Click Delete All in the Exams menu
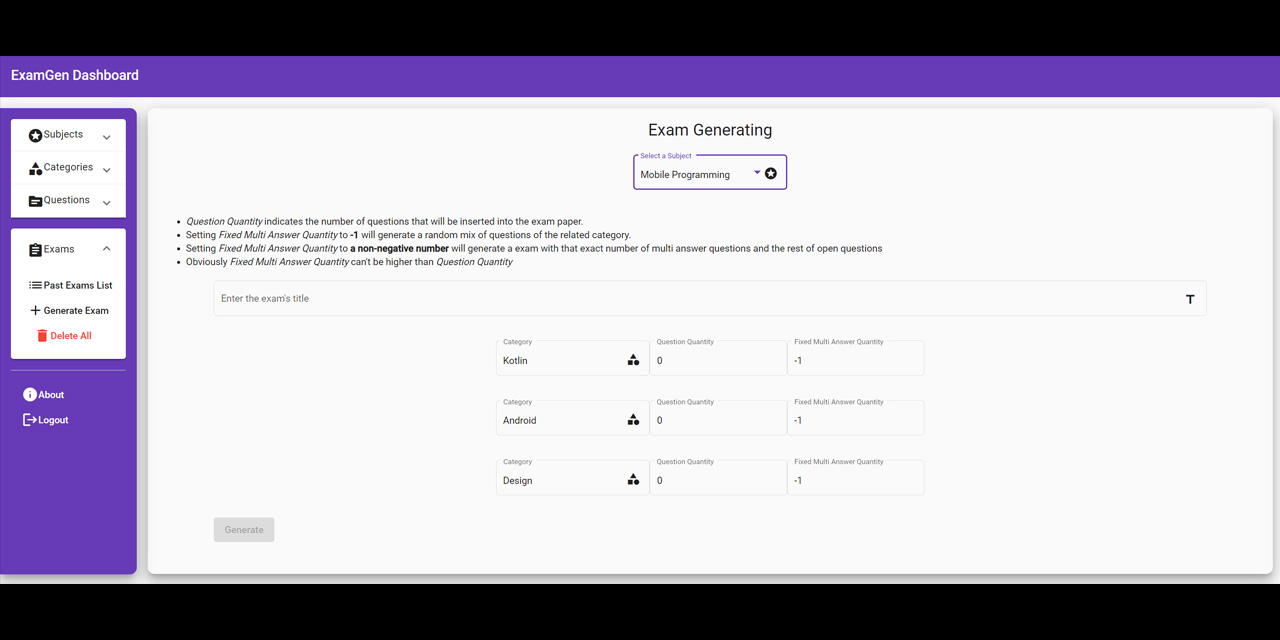This screenshot has height=640, width=1280. [x=71, y=335]
